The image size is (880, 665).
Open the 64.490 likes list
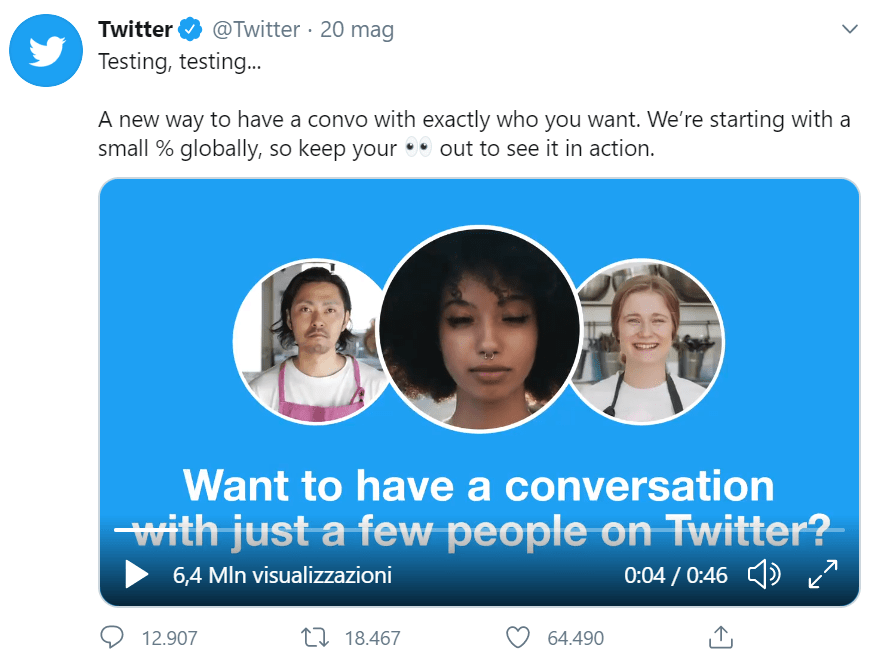(x=573, y=637)
